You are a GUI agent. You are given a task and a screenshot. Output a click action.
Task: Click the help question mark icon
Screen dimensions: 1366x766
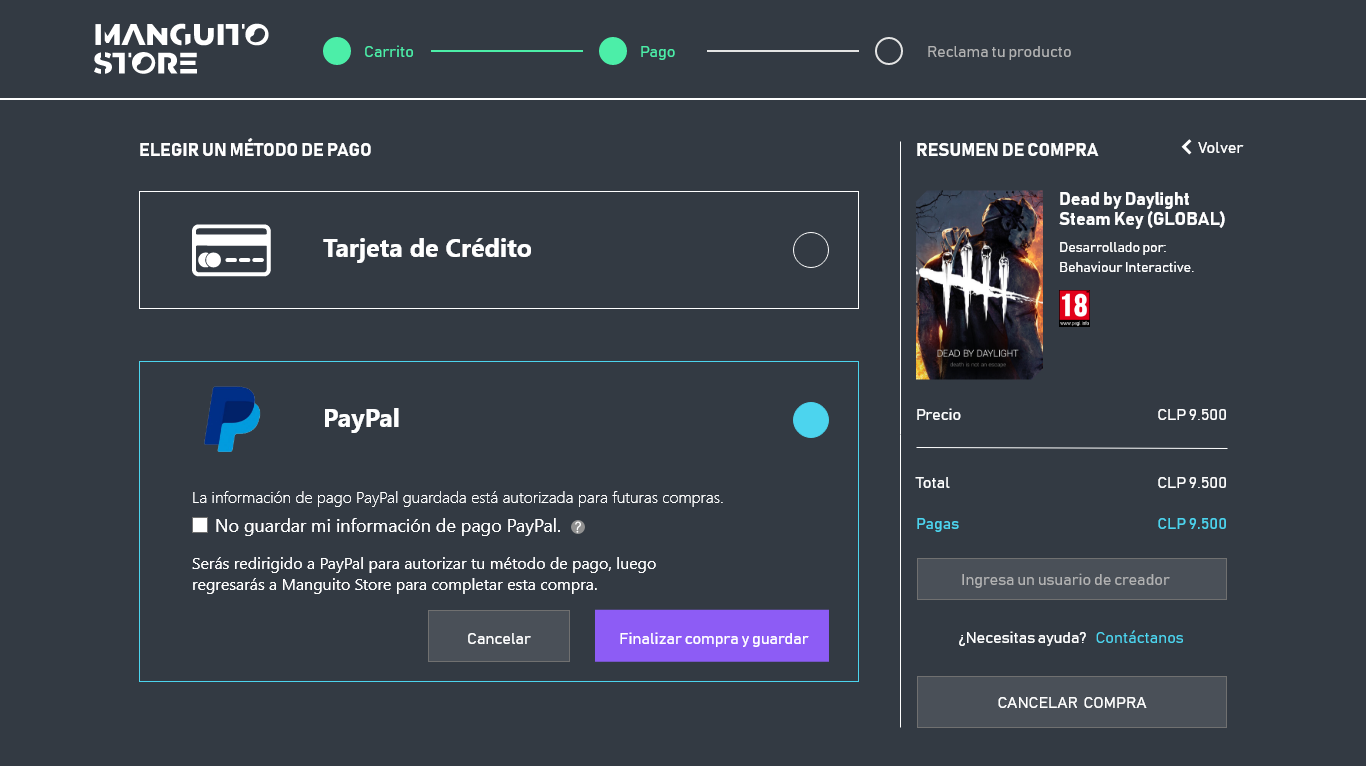click(578, 527)
